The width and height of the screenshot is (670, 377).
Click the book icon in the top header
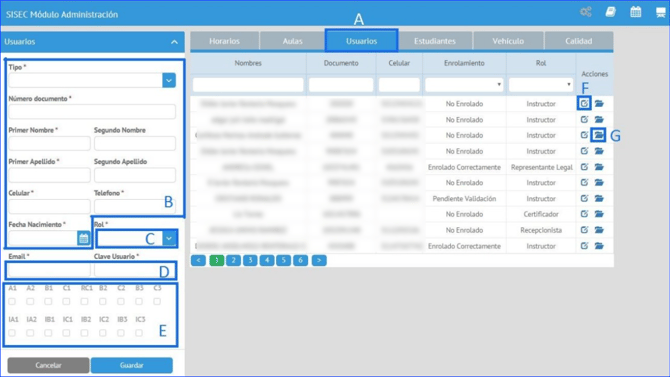coord(611,12)
